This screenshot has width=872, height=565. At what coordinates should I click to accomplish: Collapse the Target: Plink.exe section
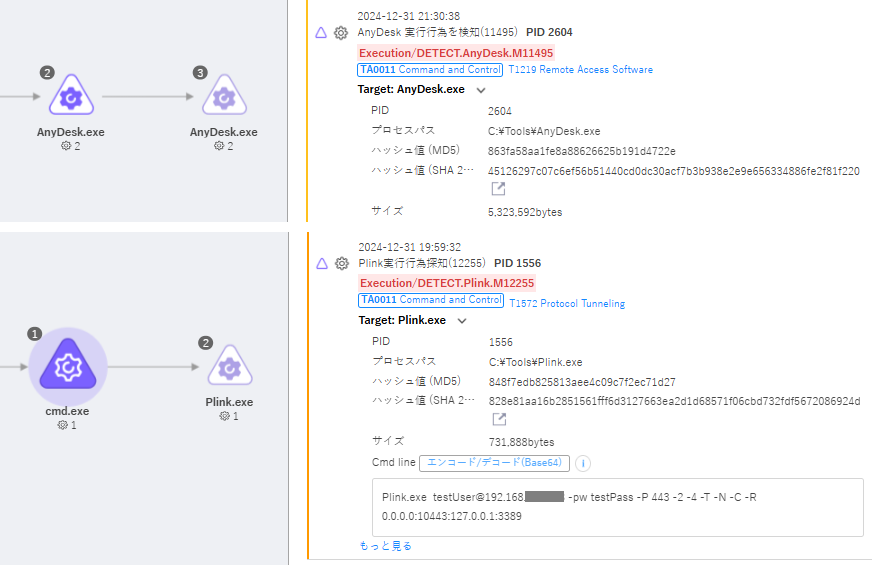tap(462, 321)
